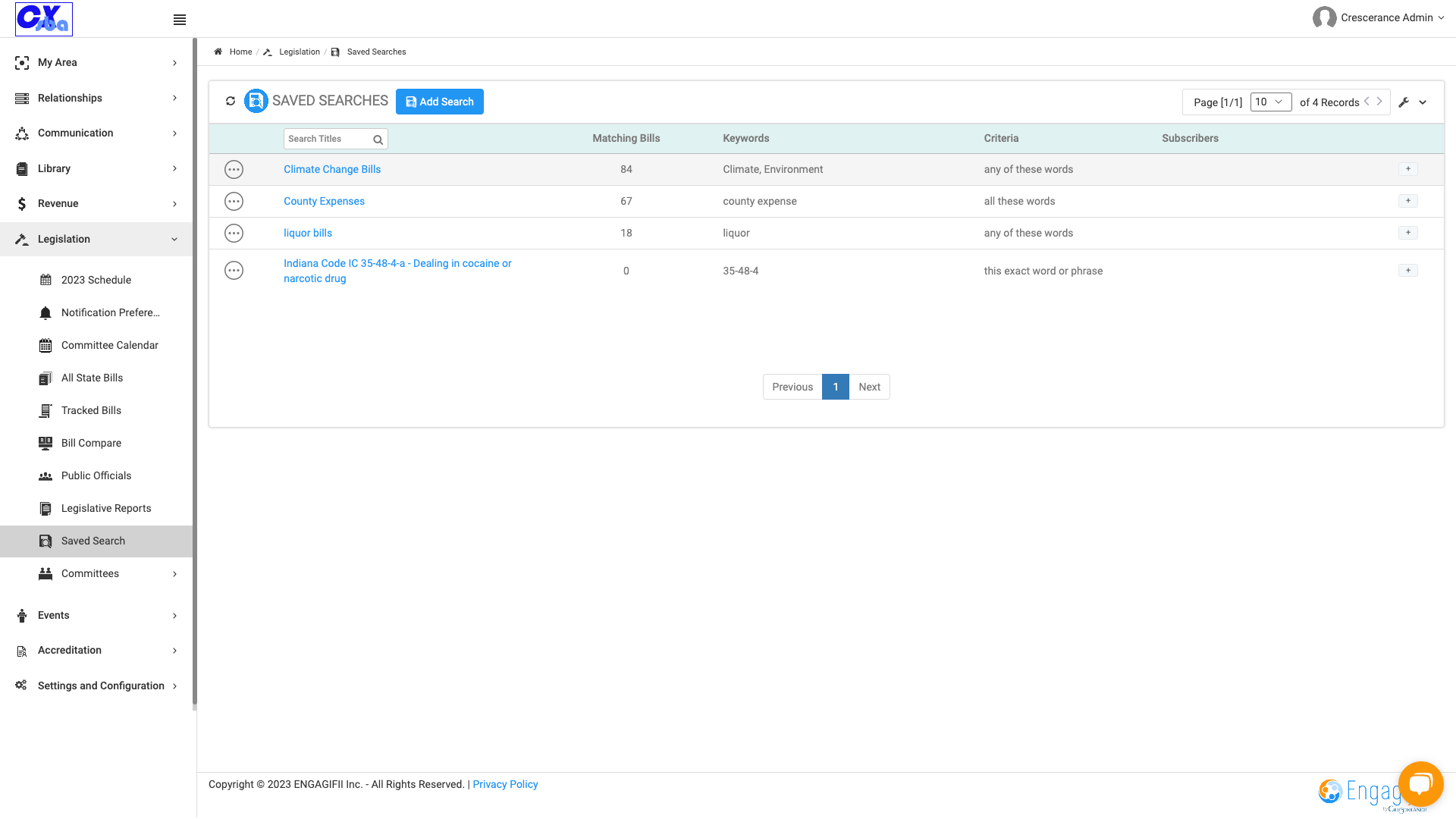Viewport: 1456px width, 819px height.
Task: Open the County Expenses search
Action: click(324, 201)
